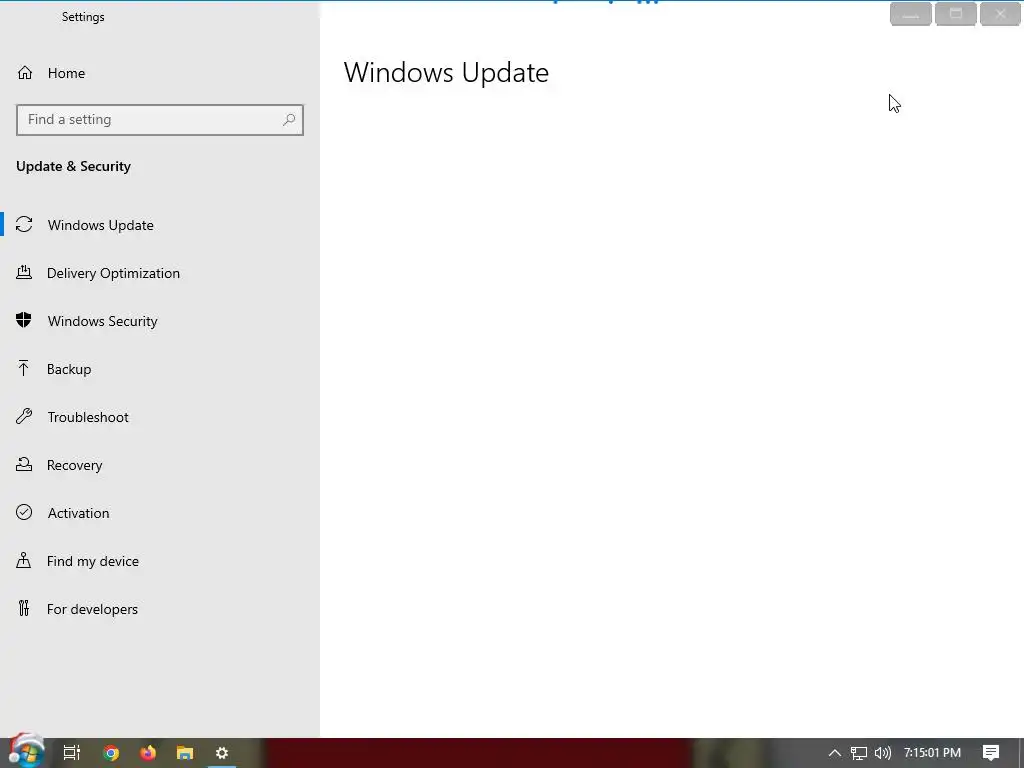Screen dimensions: 1024x768
Task: Close the Settings window
Action: pos(1000,14)
